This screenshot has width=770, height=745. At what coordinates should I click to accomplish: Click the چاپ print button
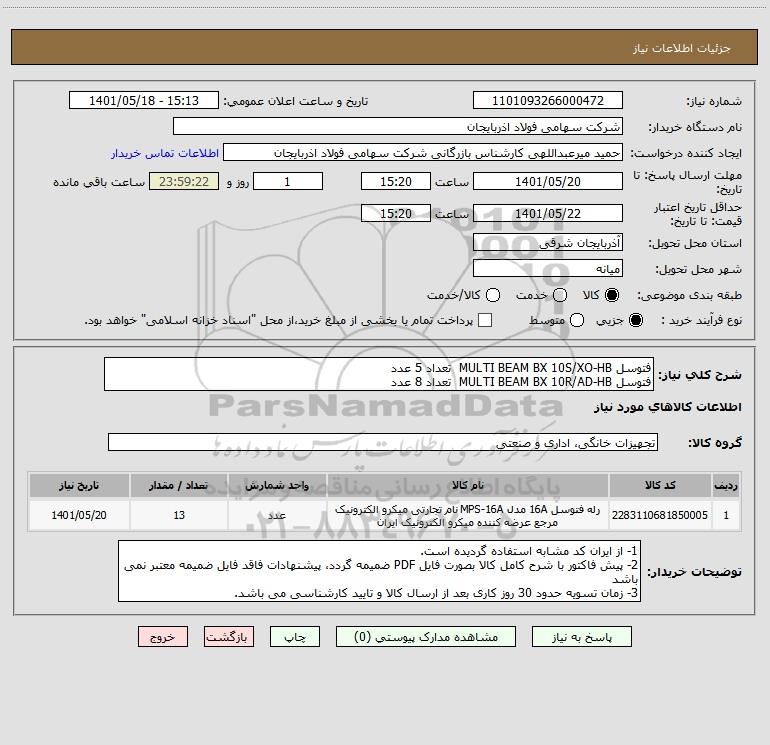[295, 637]
